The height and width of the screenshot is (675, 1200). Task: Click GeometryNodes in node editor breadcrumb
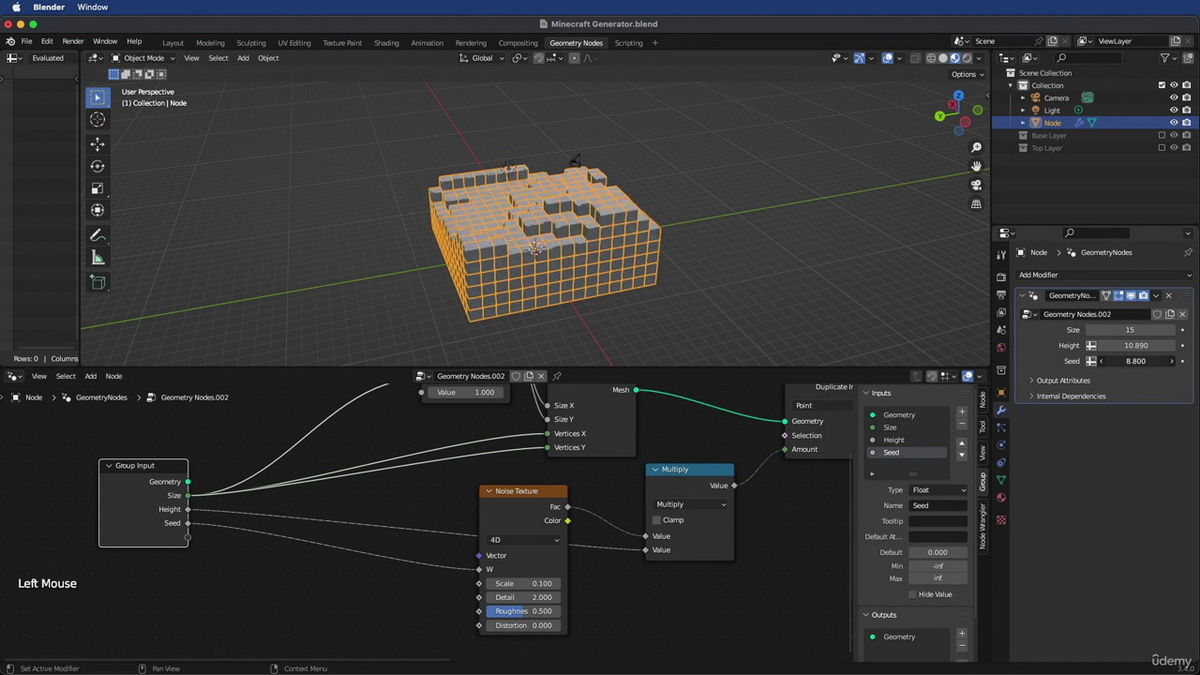(101, 397)
